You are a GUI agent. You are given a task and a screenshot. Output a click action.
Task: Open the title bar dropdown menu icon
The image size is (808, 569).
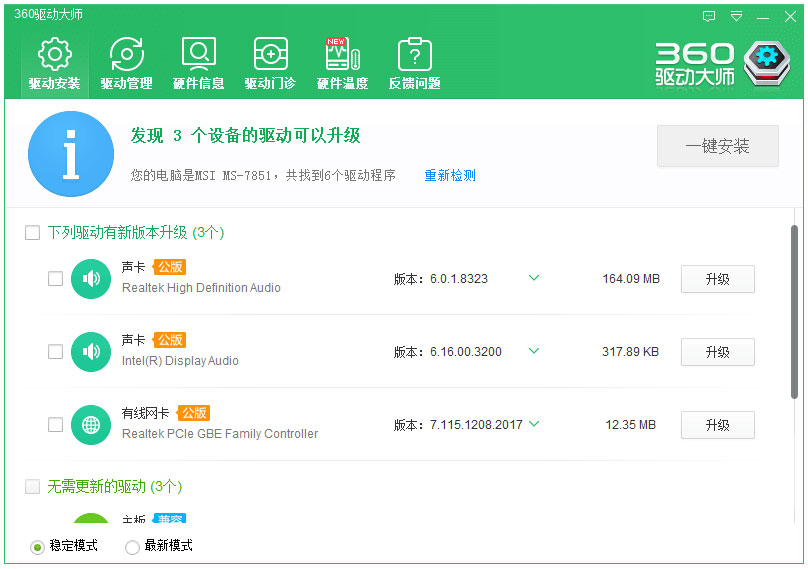coord(736,16)
